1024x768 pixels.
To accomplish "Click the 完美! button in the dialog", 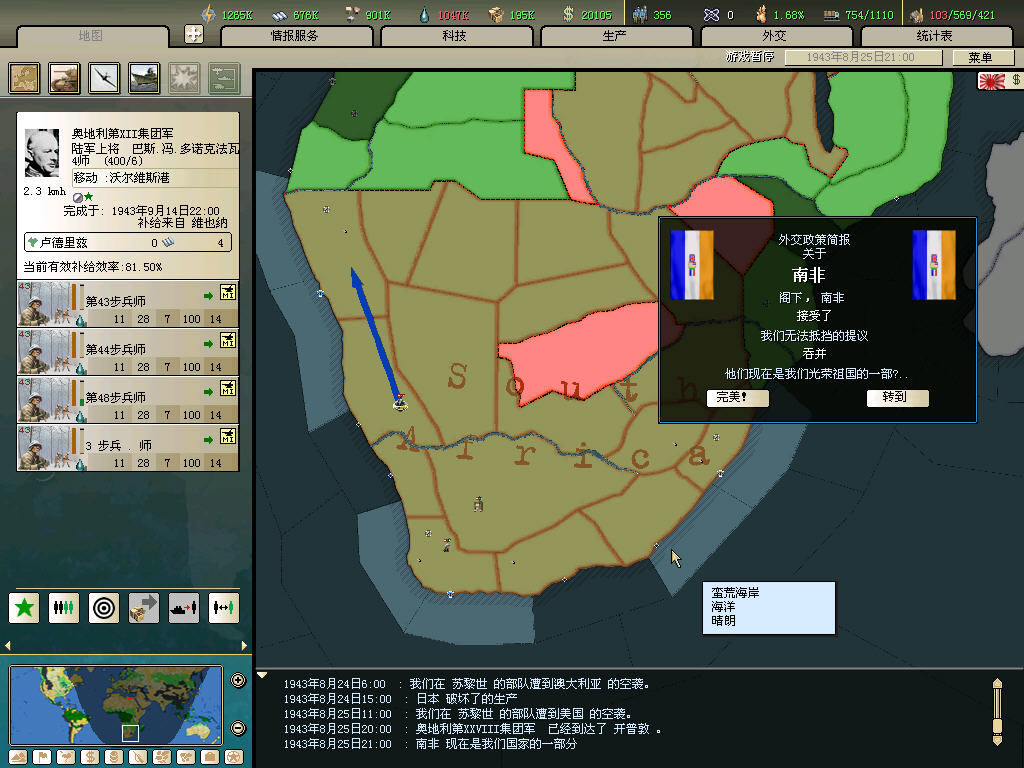I will (737, 398).
